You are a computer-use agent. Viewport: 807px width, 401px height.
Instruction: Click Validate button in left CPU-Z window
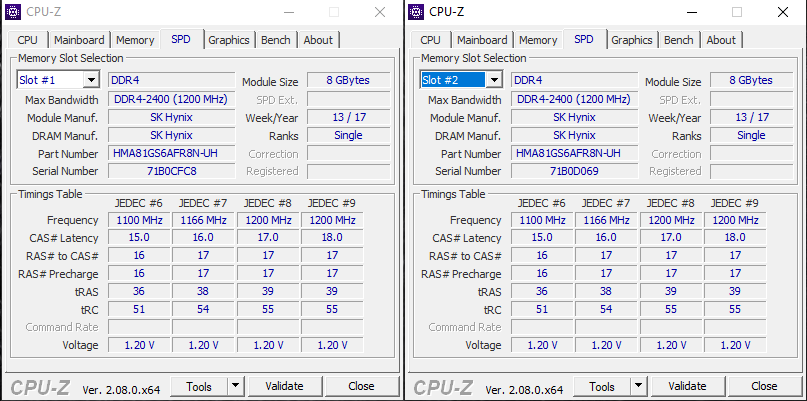coord(285,386)
